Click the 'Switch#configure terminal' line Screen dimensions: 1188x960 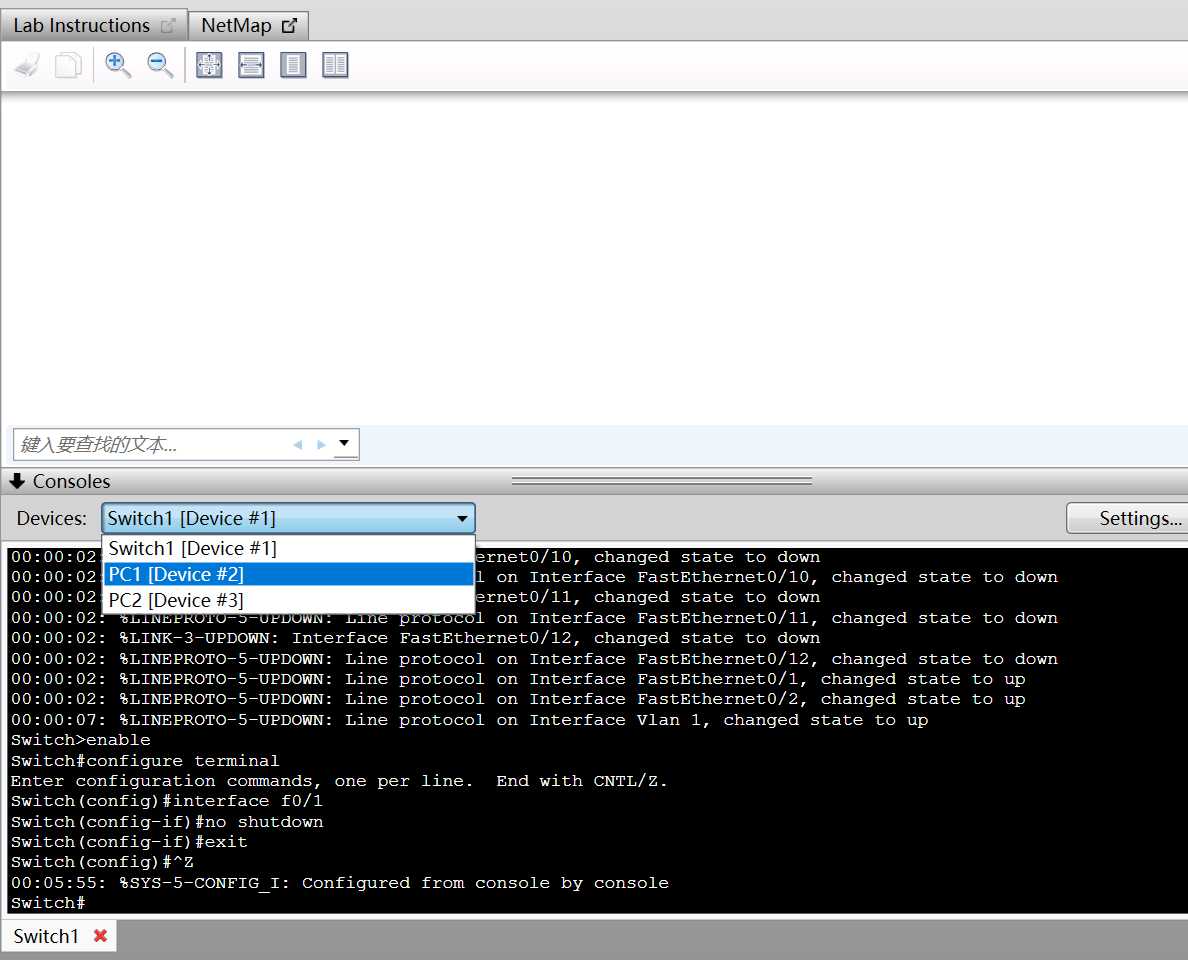[x=145, y=761]
